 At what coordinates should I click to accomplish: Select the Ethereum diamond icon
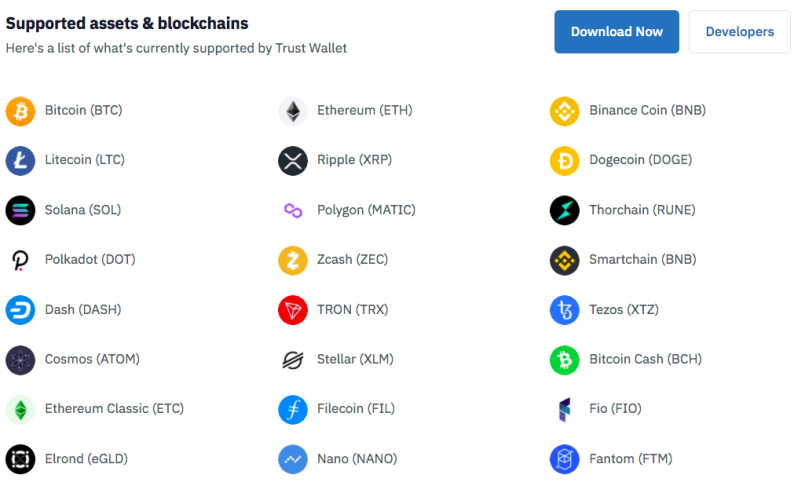tap(293, 111)
